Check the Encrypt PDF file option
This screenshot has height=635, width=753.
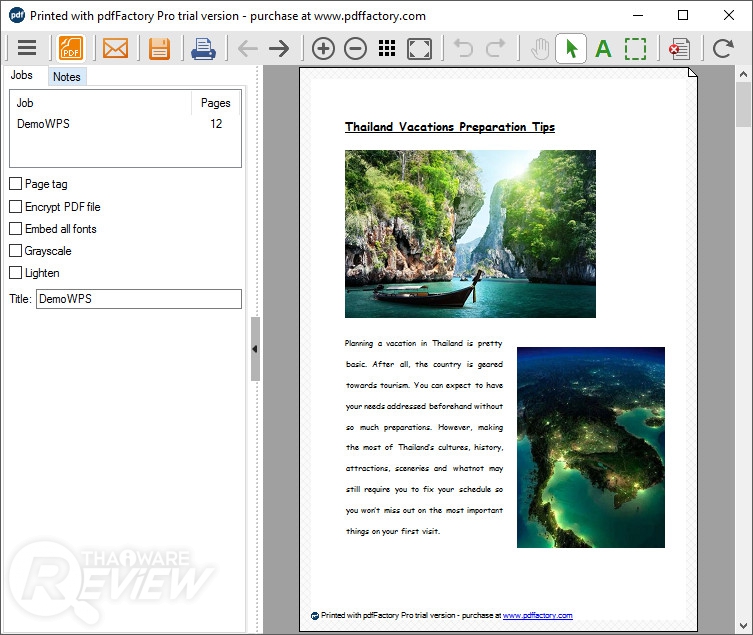tap(16, 207)
